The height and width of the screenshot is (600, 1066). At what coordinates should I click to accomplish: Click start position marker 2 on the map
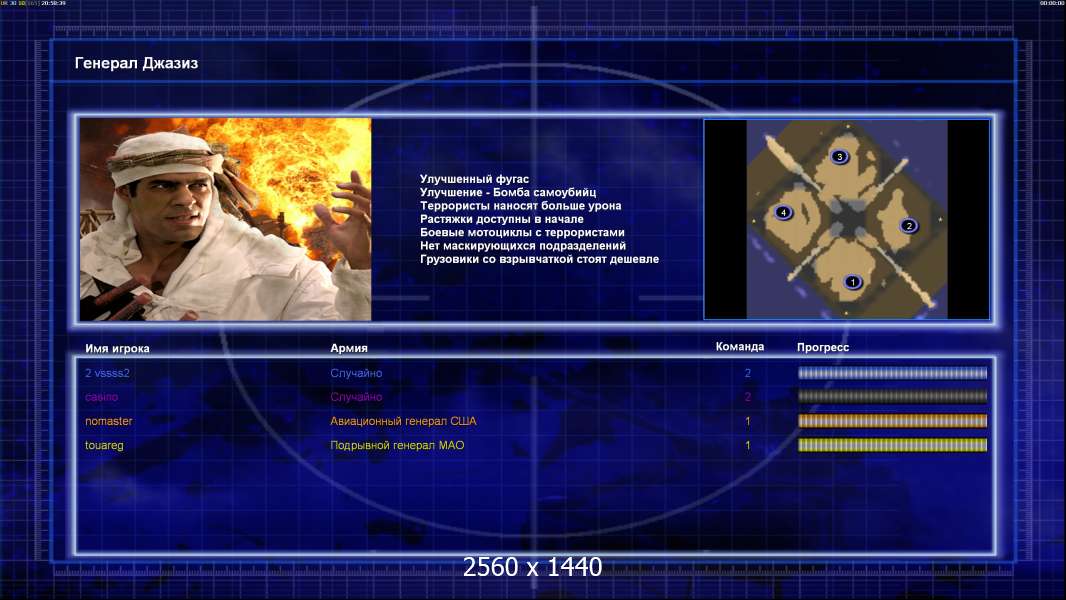908,226
